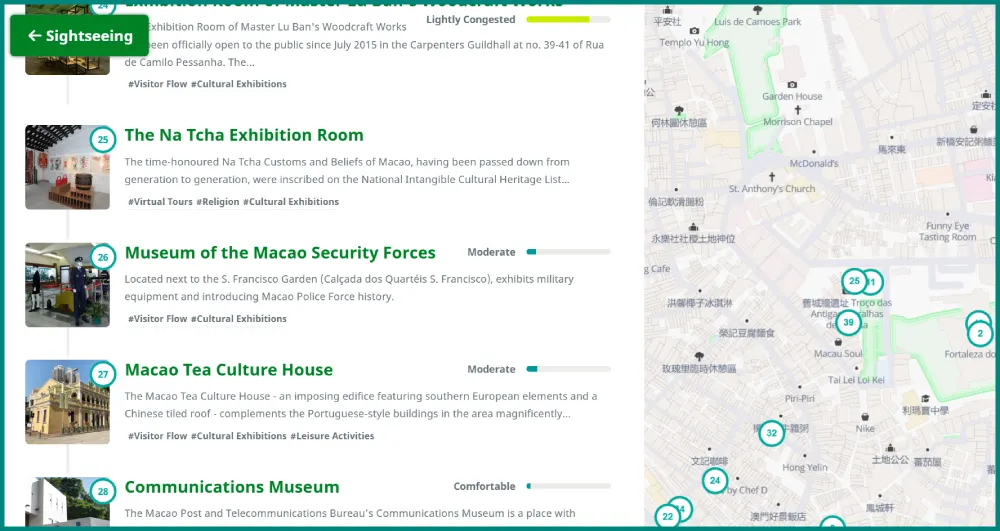This screenshot has height=531, width=1000.
Task: Open Museum of the Macao Security Forces link
Action: point(280,252)
